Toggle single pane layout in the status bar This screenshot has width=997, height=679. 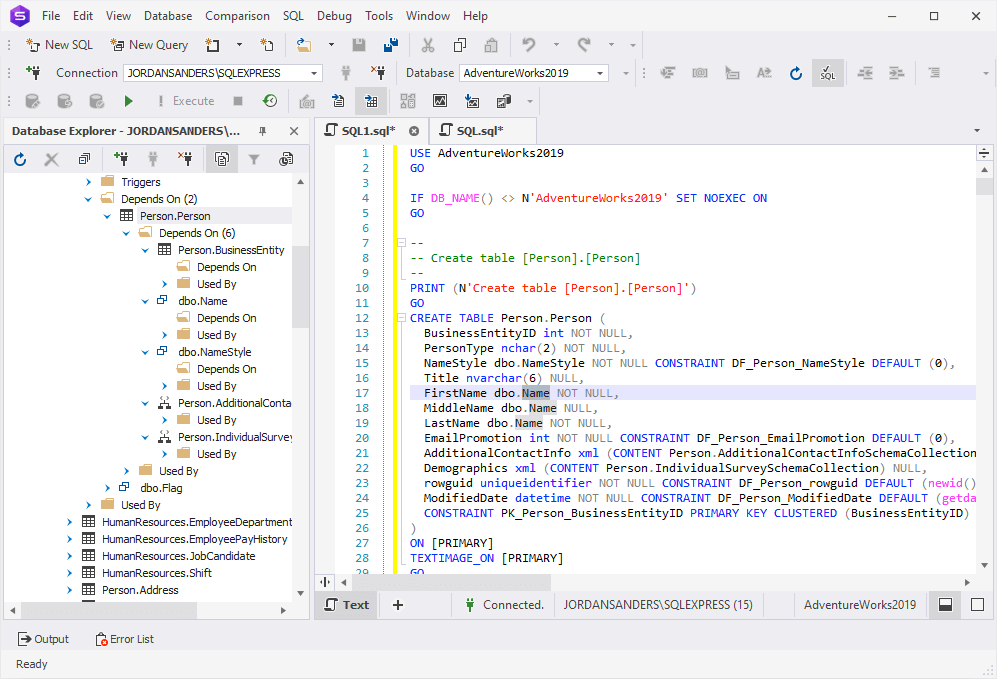point(977,605)
